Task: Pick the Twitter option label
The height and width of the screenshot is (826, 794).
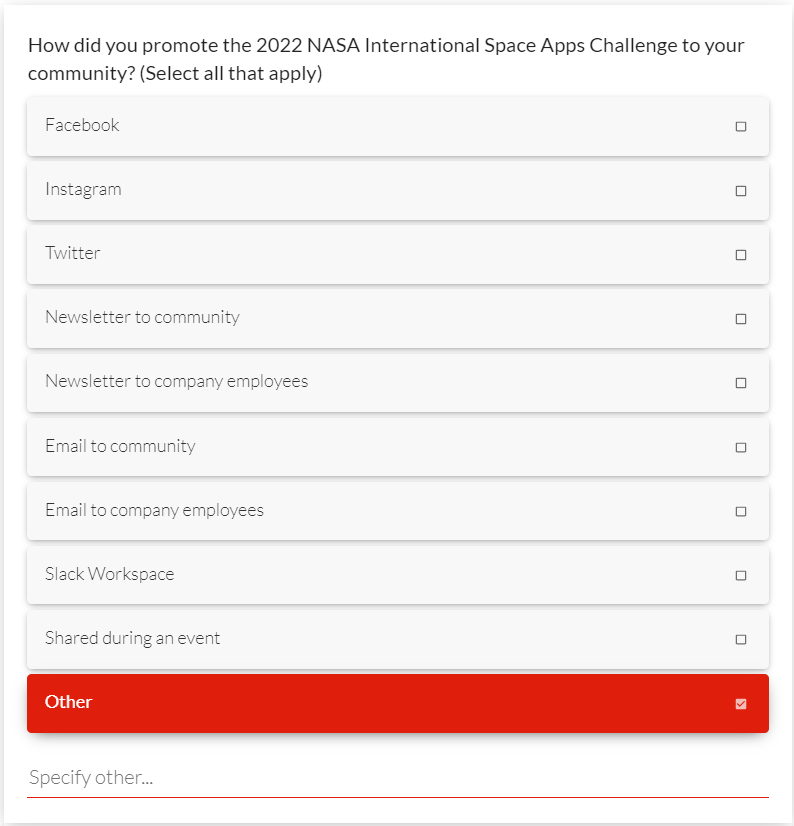Action: point(73,253)
